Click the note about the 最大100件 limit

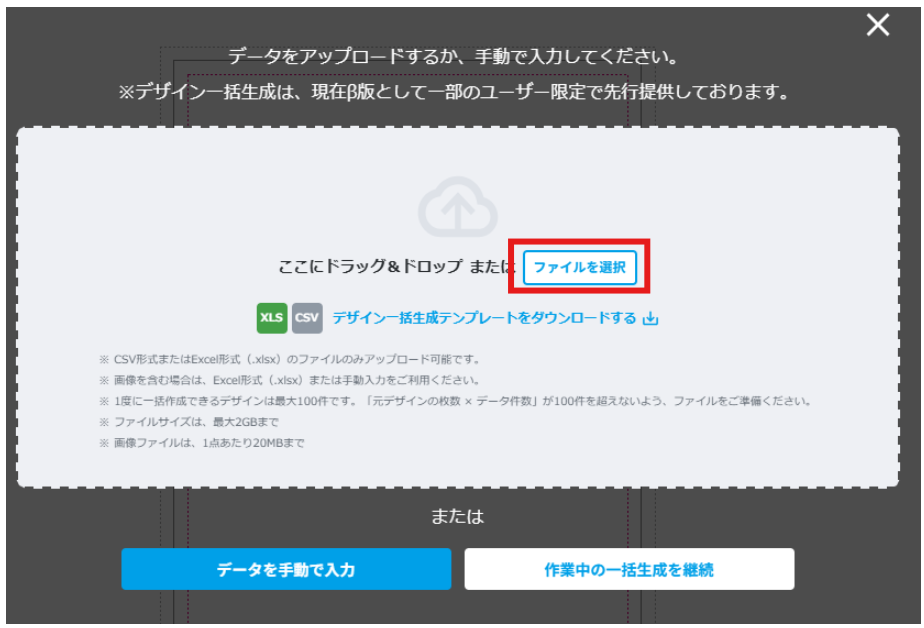(x=455, y=401)
